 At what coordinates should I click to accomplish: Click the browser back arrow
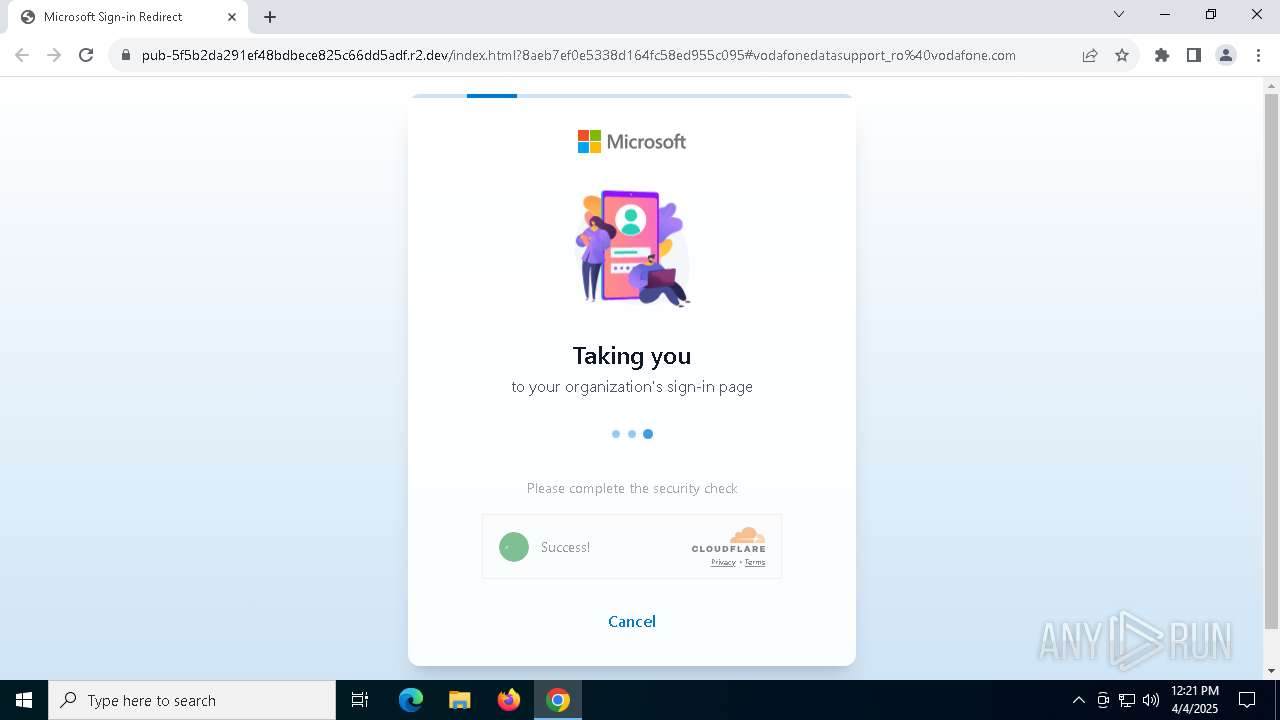click(x=22, y=55)
